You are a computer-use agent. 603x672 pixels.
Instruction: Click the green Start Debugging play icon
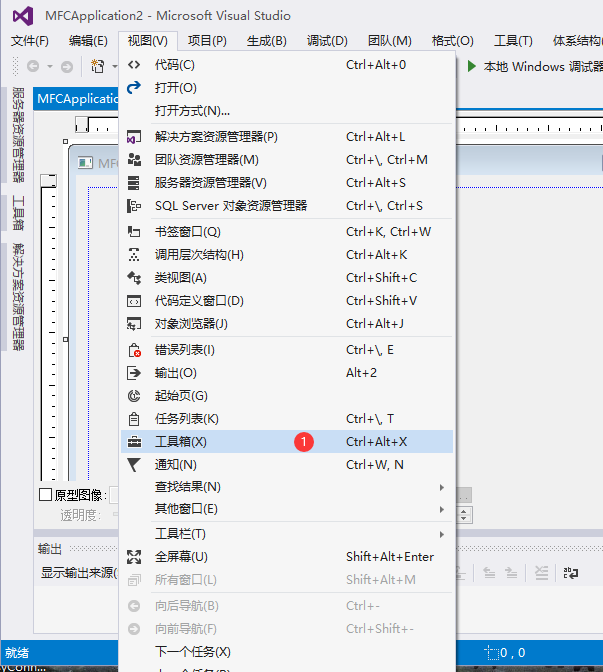coord(471,66)
